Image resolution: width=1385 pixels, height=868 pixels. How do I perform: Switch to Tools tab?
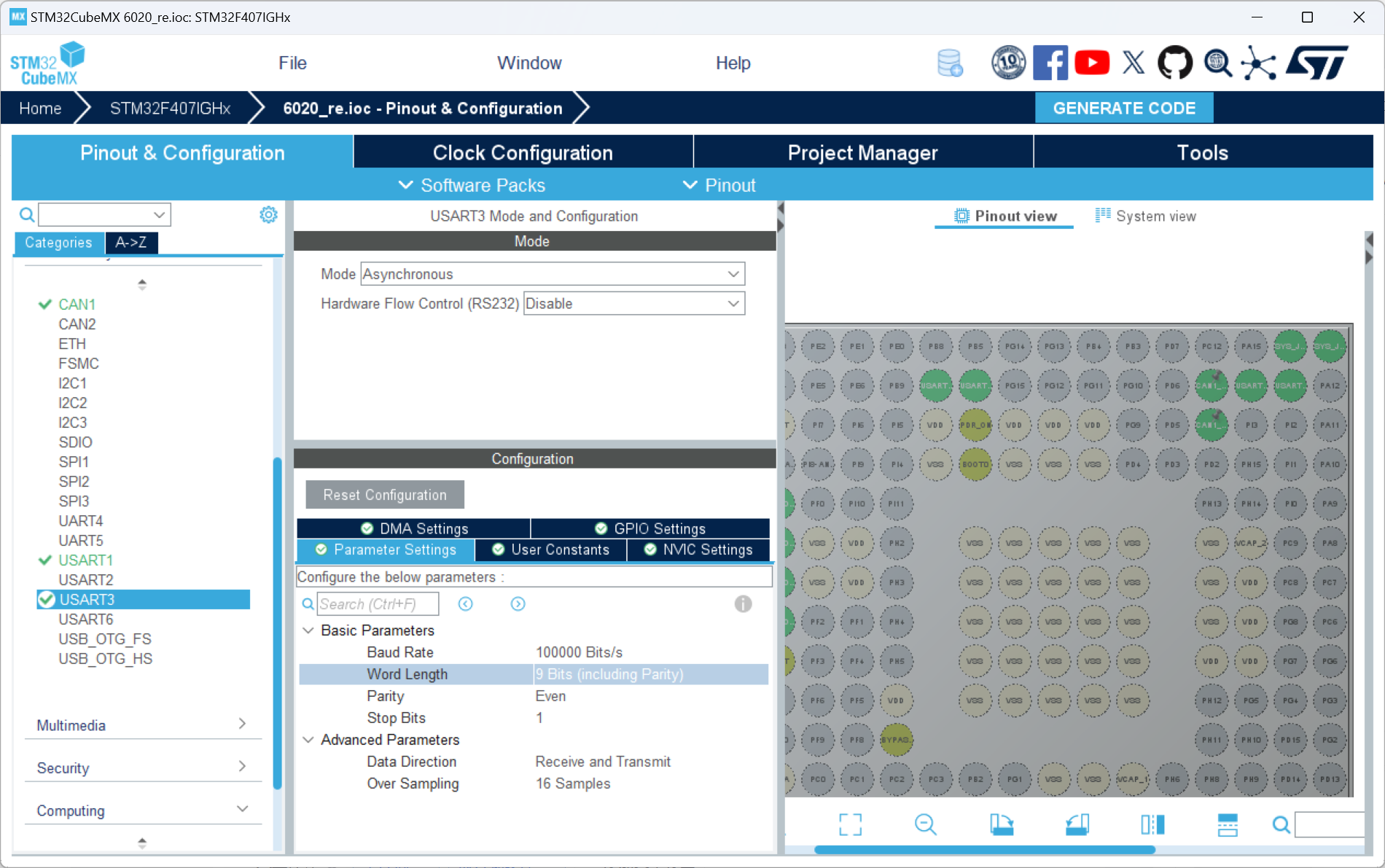[x=1203, y=152]
